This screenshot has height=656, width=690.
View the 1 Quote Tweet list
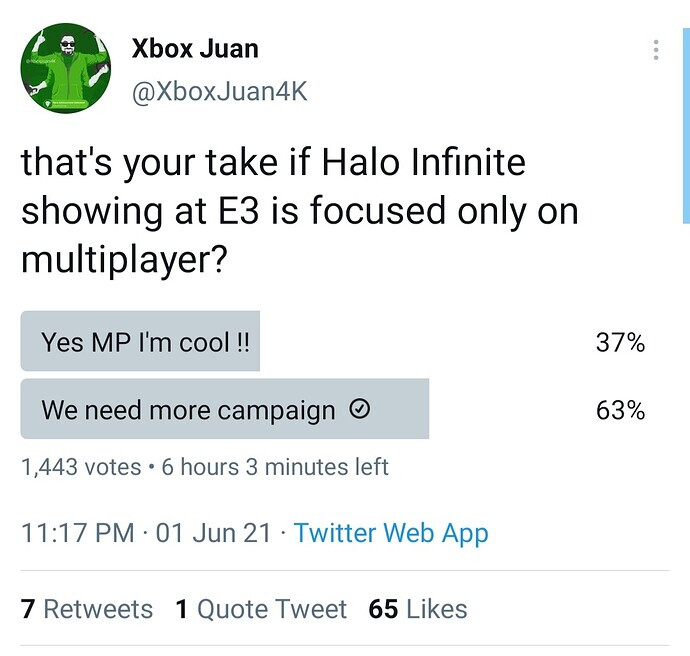(x=261, y=609)
